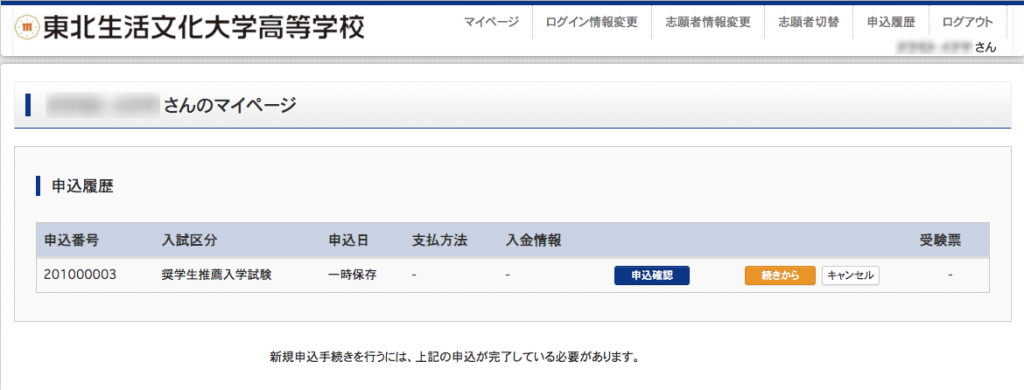Screen dimensions: 1024x390
Task: Click the 申込日 column header
Action: pos(349,240)
